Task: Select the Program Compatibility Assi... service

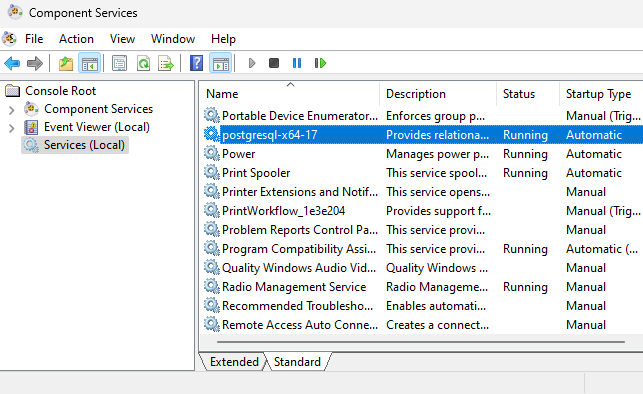Action: [x=299, y=249]
